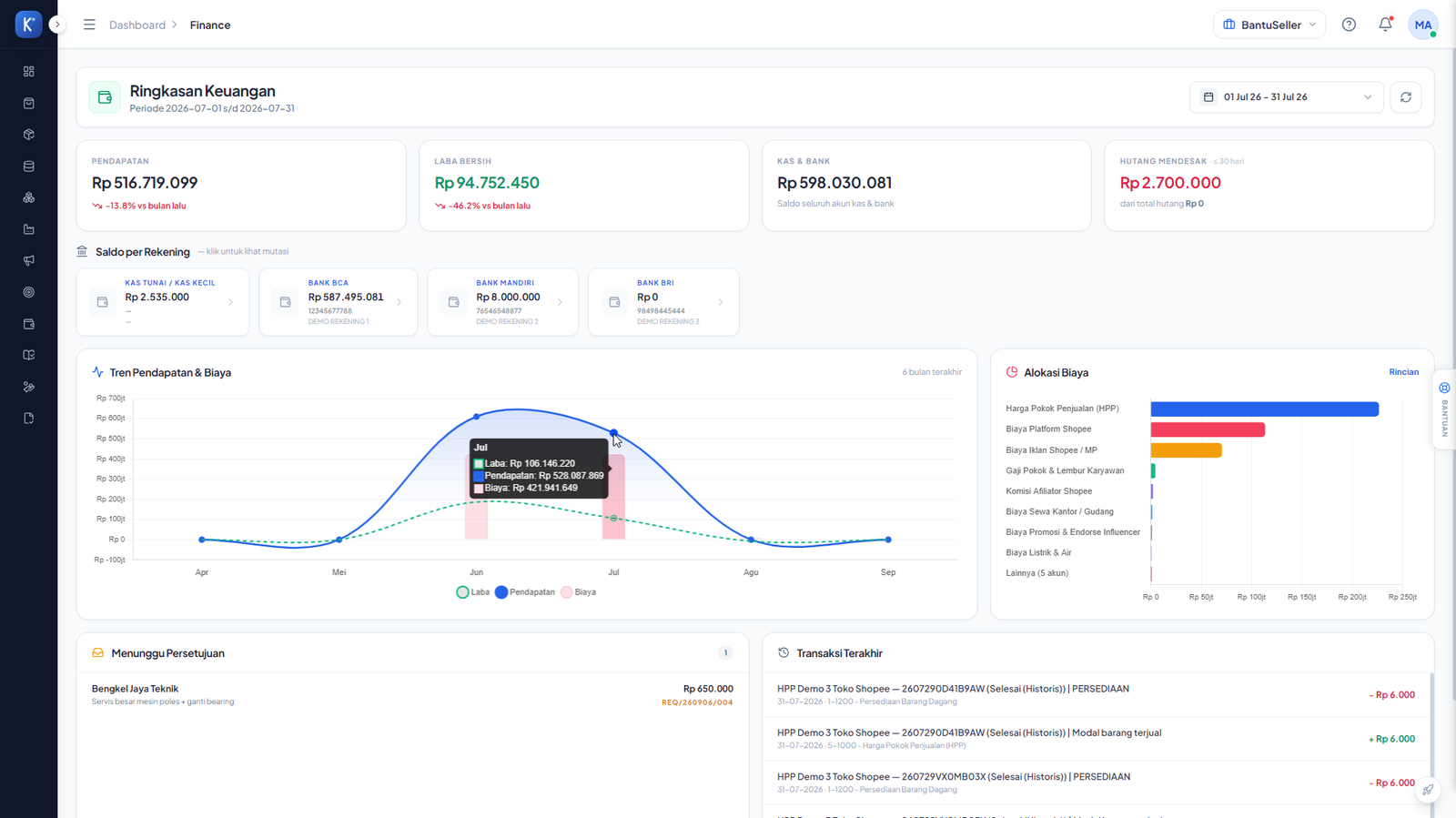
Task: Click the blue Harga Pokok Penjualan bar
Action: [1265, 409]
